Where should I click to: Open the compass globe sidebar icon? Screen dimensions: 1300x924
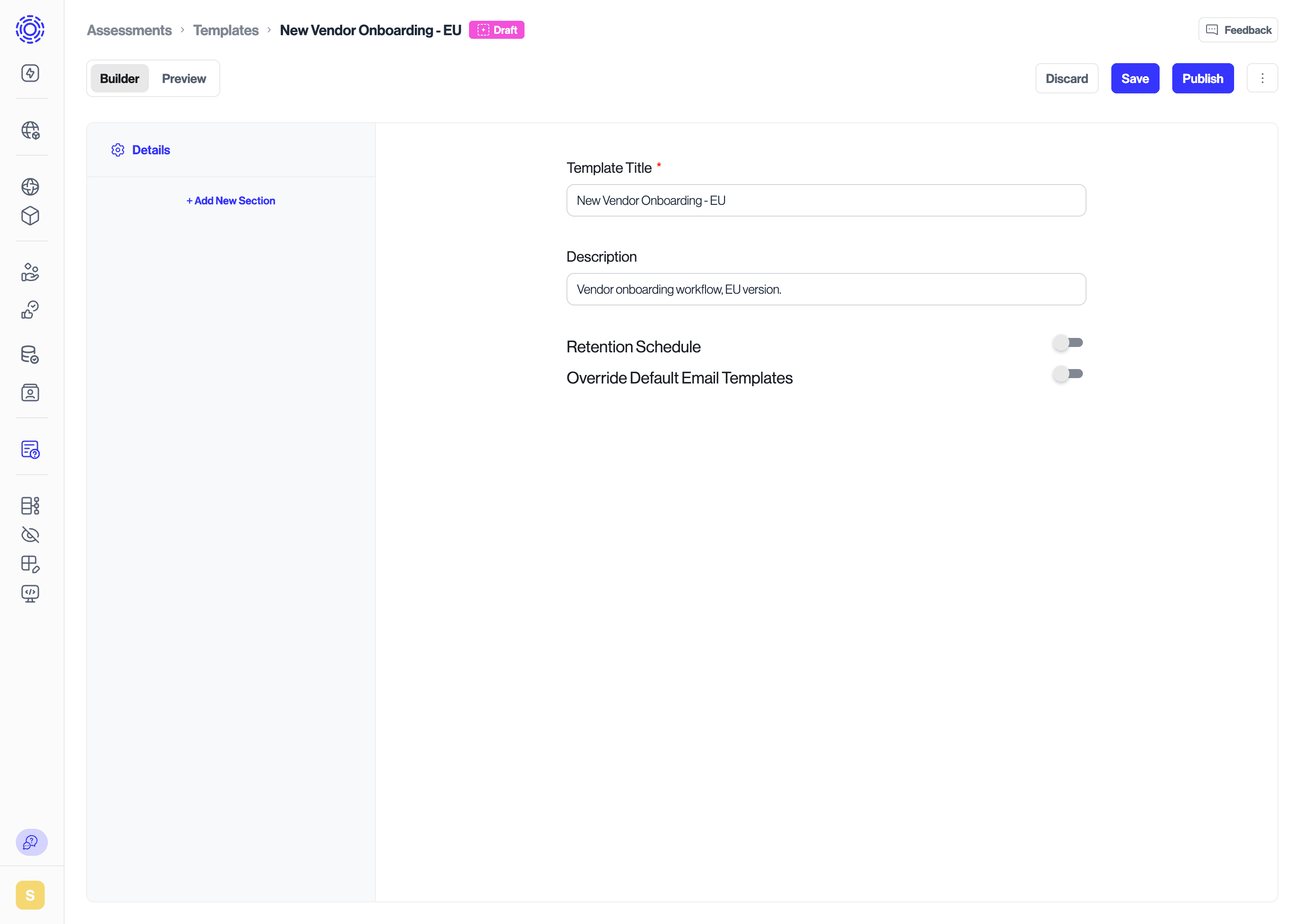coord(30,187)
